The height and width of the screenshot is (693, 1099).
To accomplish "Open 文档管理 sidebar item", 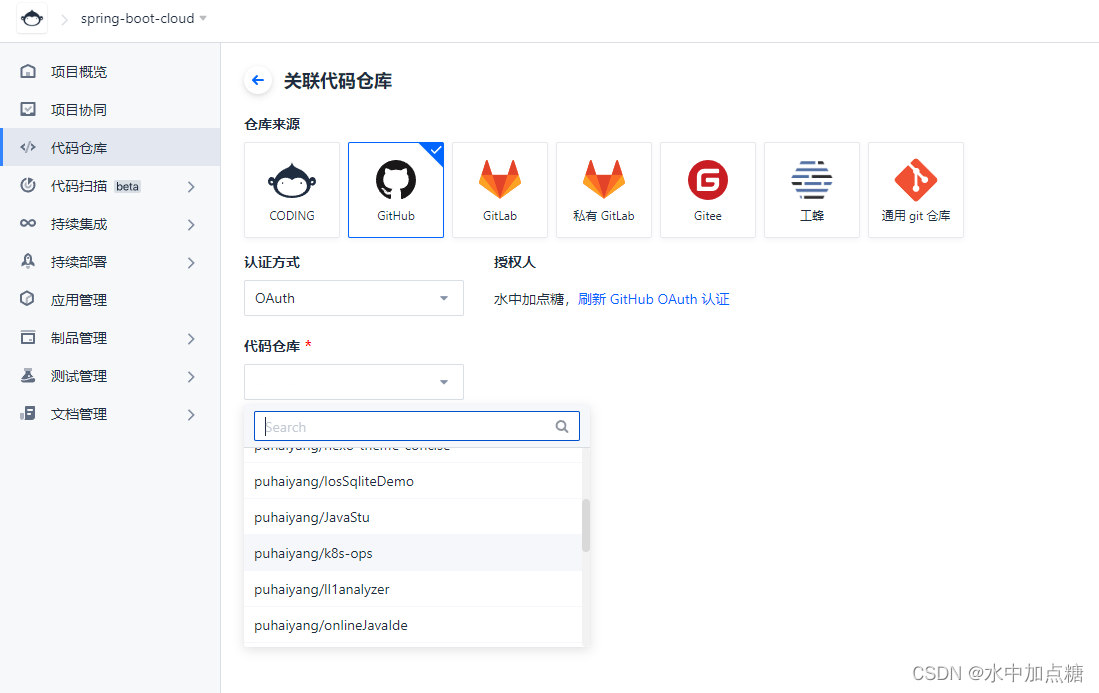I will pyautogui.click(x=111, y=414).
